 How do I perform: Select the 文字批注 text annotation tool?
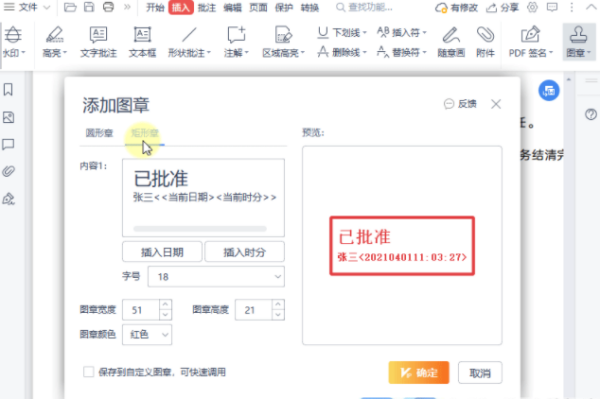pyautogui.click(x=98, y=42)
